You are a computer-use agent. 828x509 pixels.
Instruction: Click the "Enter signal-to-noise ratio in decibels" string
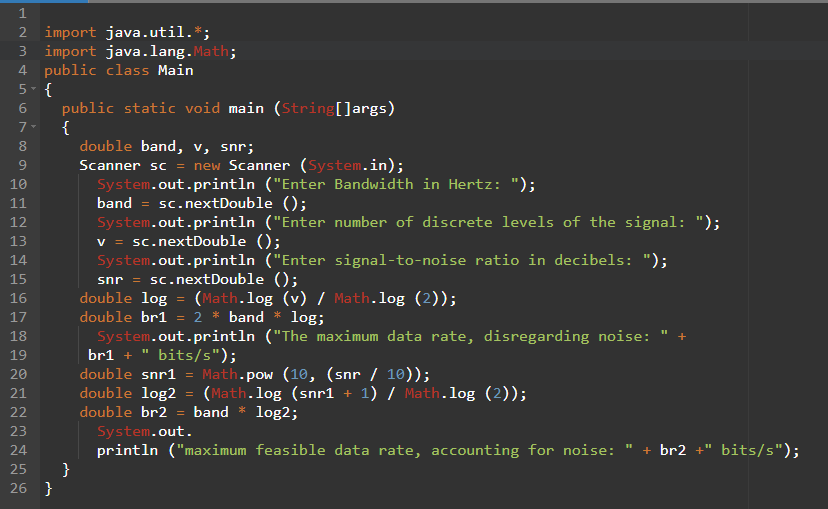coord(461,260)
